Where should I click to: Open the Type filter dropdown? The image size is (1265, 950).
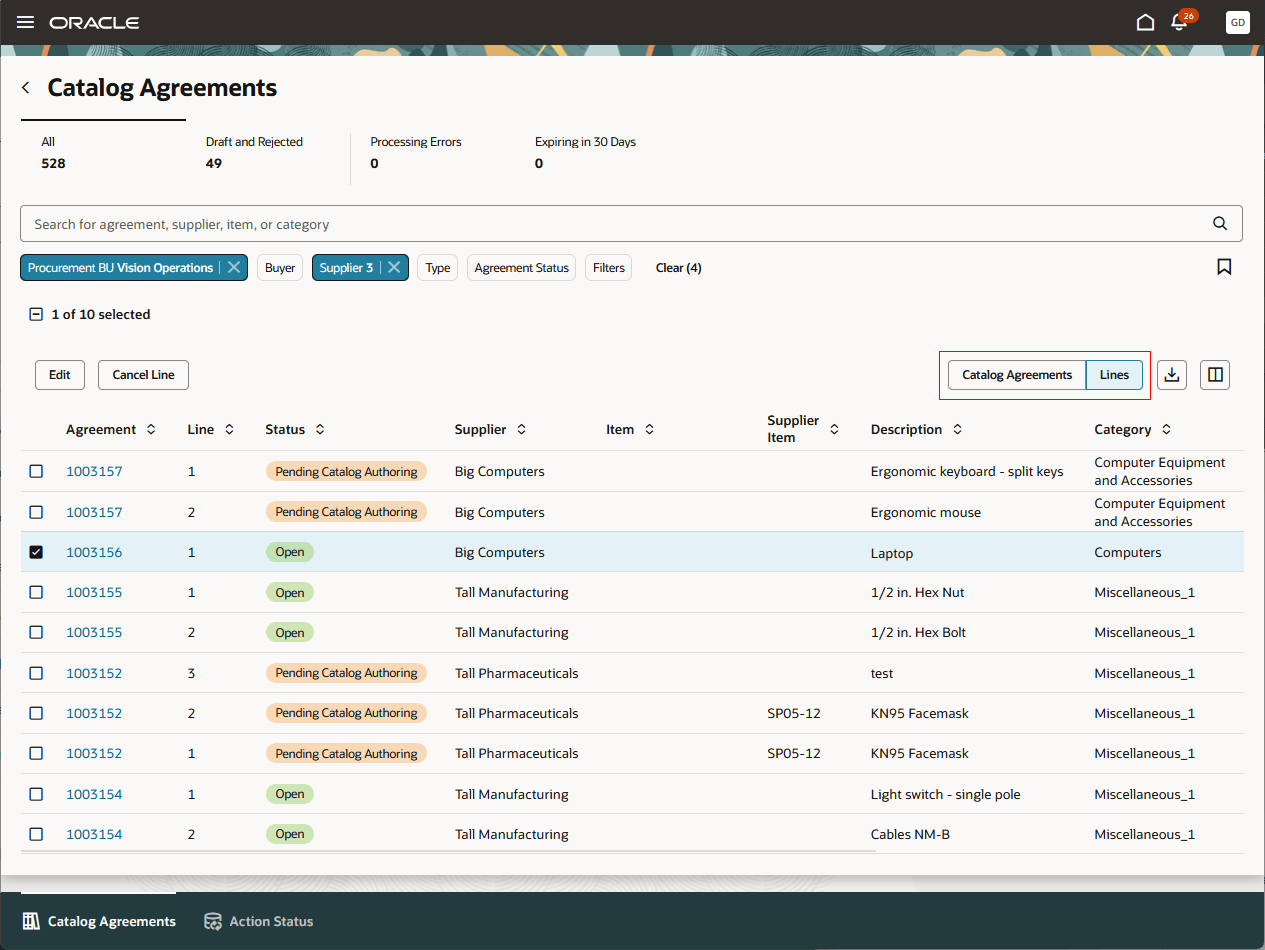(x=437, y=267)
